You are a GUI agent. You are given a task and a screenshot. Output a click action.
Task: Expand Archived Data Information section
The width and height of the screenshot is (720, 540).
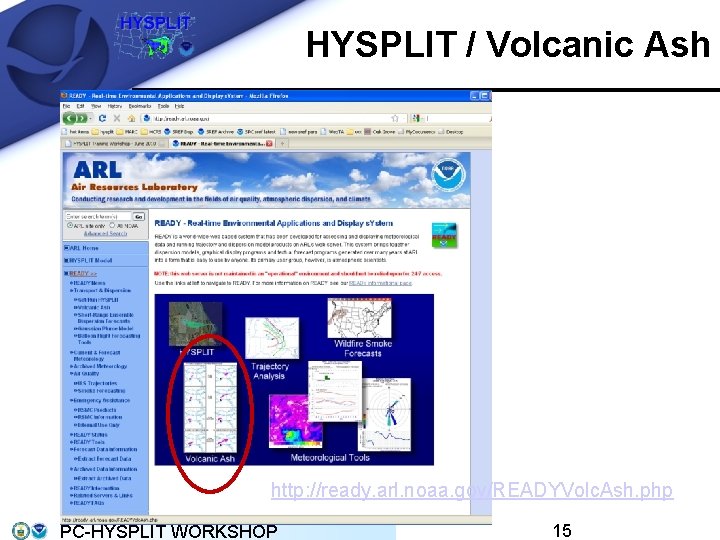pyautogui.click(x=105, y=469)
